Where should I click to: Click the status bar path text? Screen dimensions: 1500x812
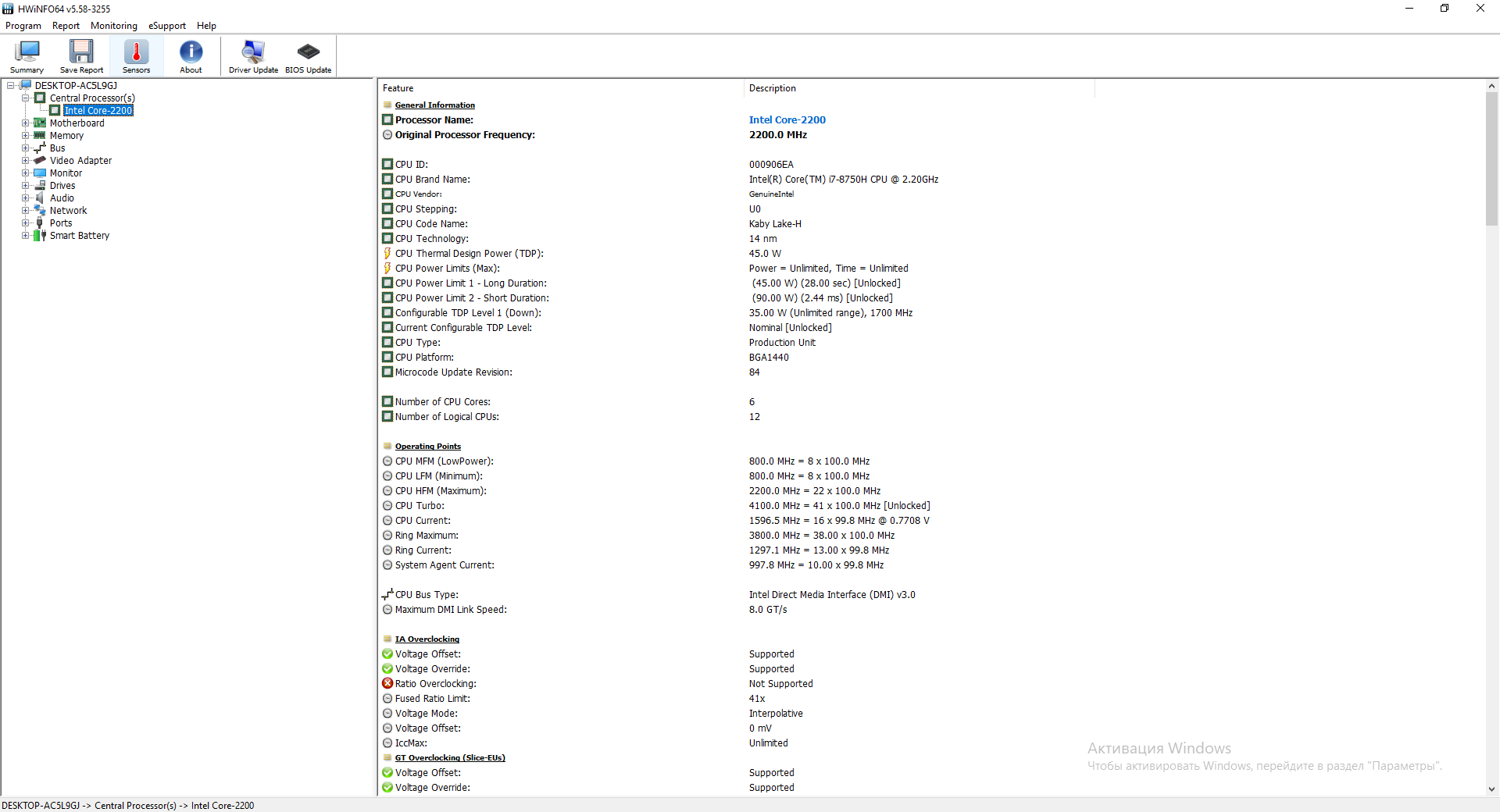[x=128, y=805]
